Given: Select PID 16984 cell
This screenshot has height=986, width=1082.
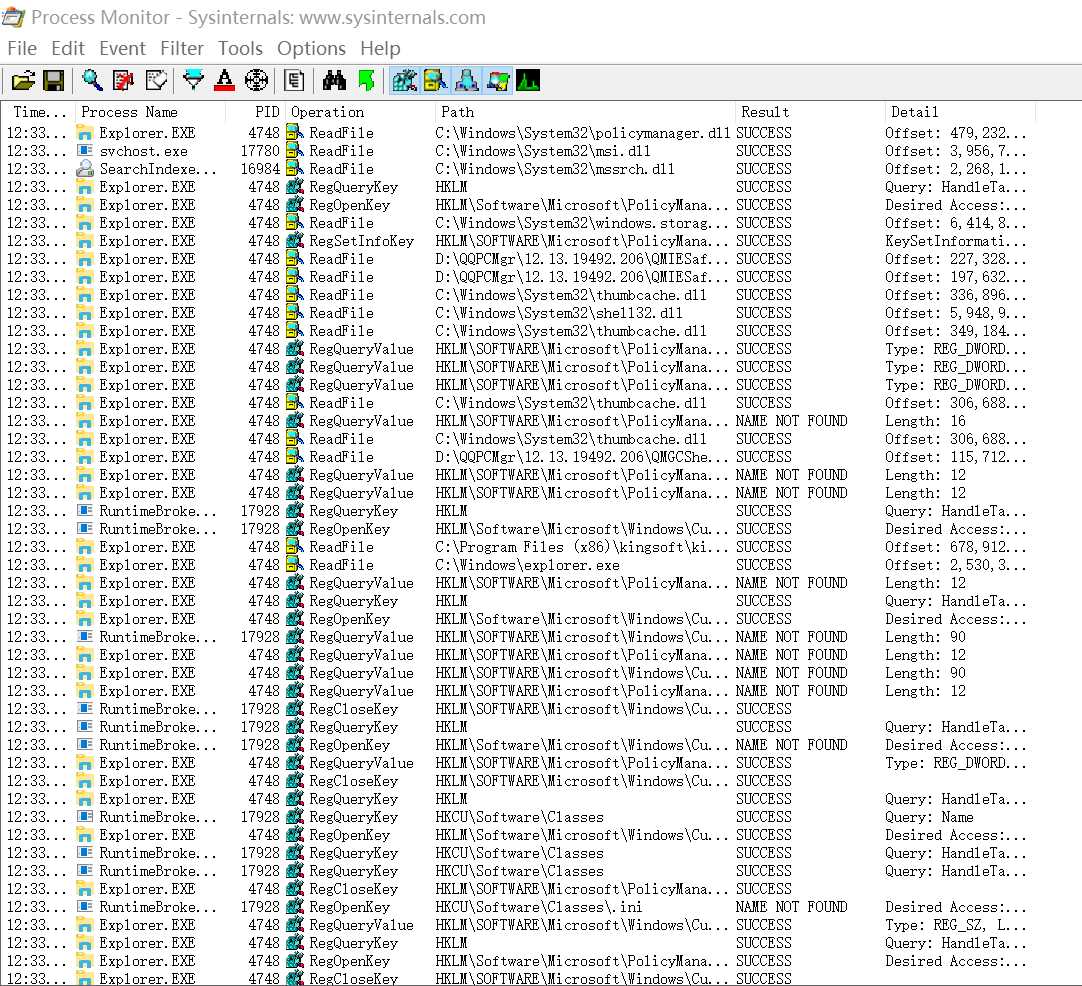Looking at the screenshot, I should (x=260, y=169).
